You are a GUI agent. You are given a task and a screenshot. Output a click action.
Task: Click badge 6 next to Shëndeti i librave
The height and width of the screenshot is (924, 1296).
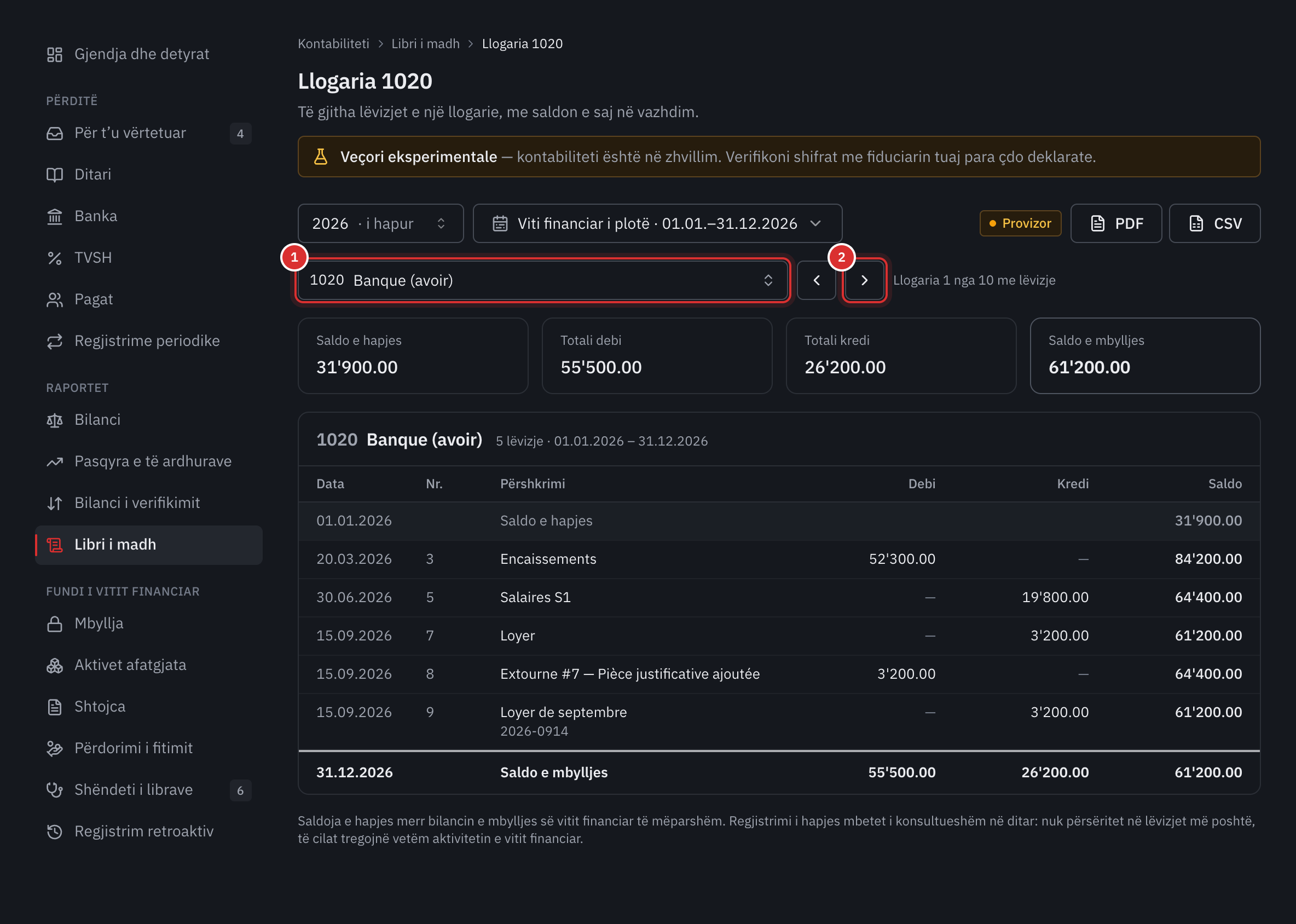coord(240,790)
